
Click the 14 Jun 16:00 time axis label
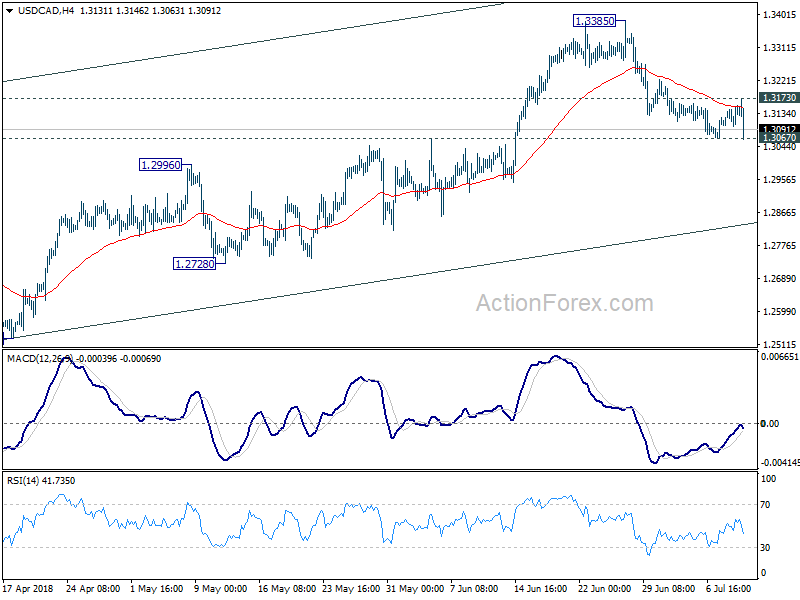(x=540, y=589)
